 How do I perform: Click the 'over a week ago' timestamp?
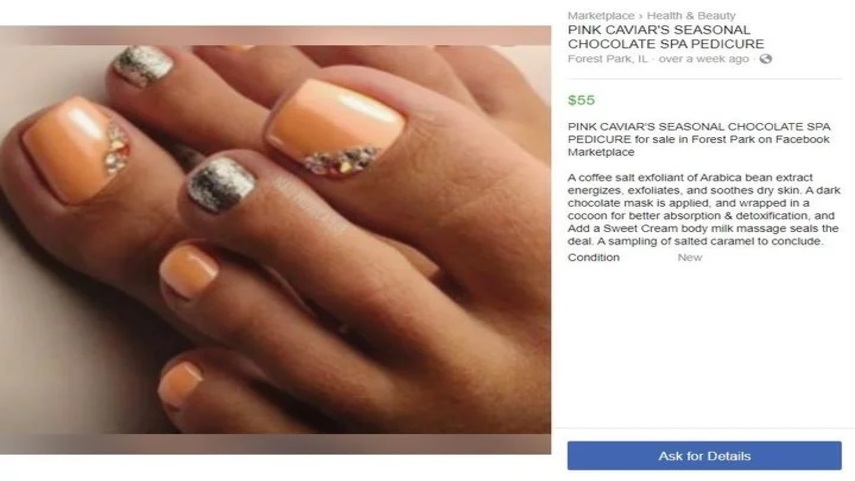703,59
